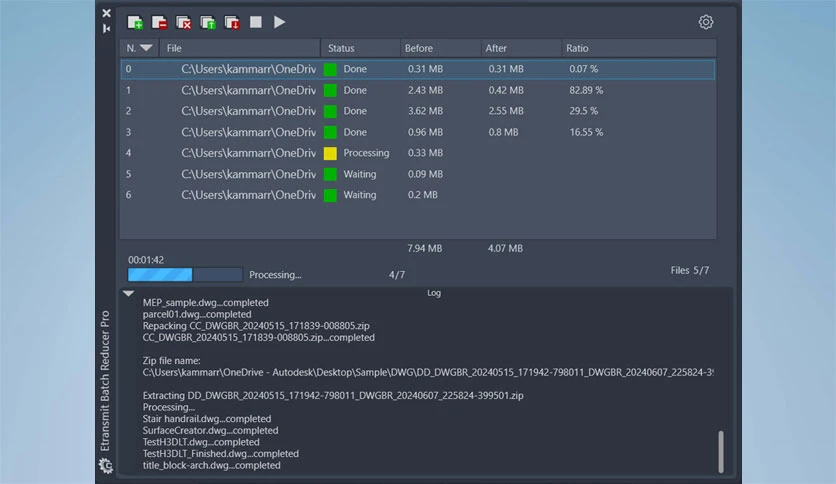Select file path in row 1
Screen dimensions: 836x484
(x=248, y=90)
